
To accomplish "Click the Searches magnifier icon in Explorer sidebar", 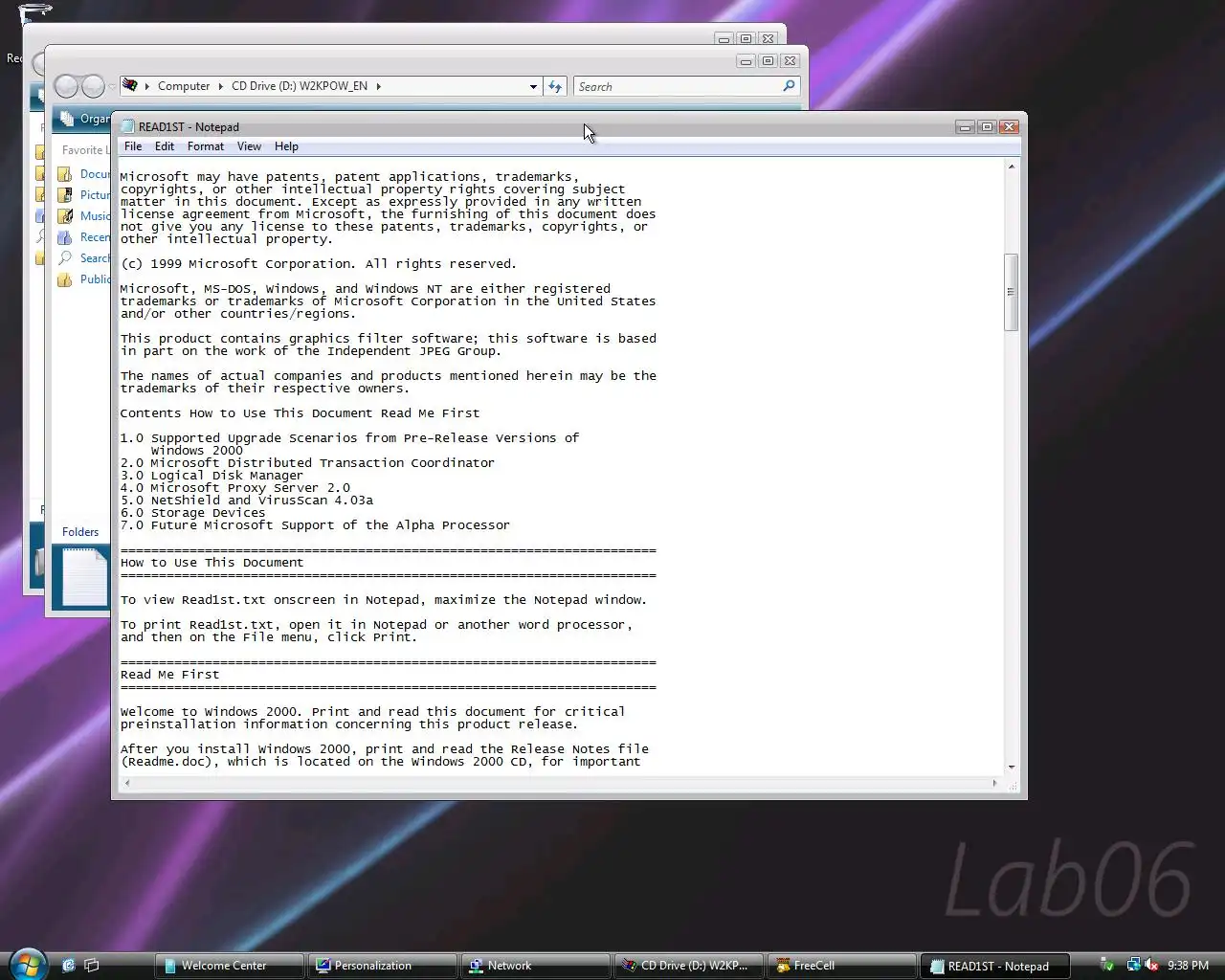I will coord(64,258).
